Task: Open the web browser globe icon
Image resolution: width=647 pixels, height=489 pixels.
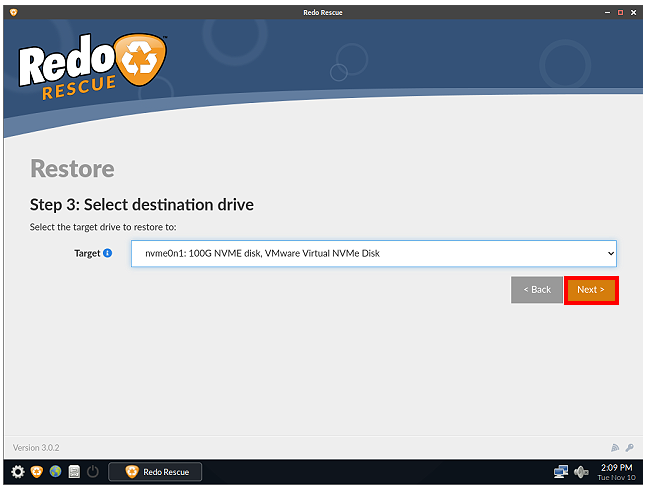Action: coord(55,471)
